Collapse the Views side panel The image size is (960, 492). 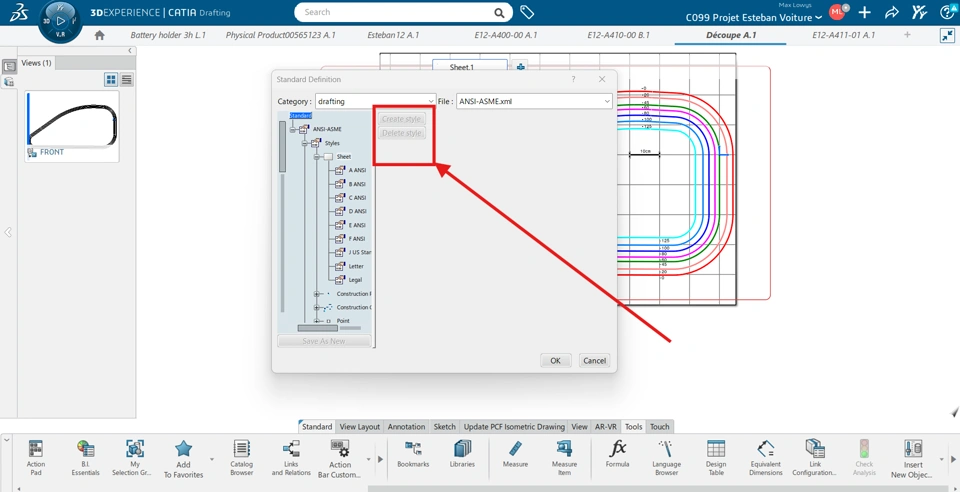point(130,51)
